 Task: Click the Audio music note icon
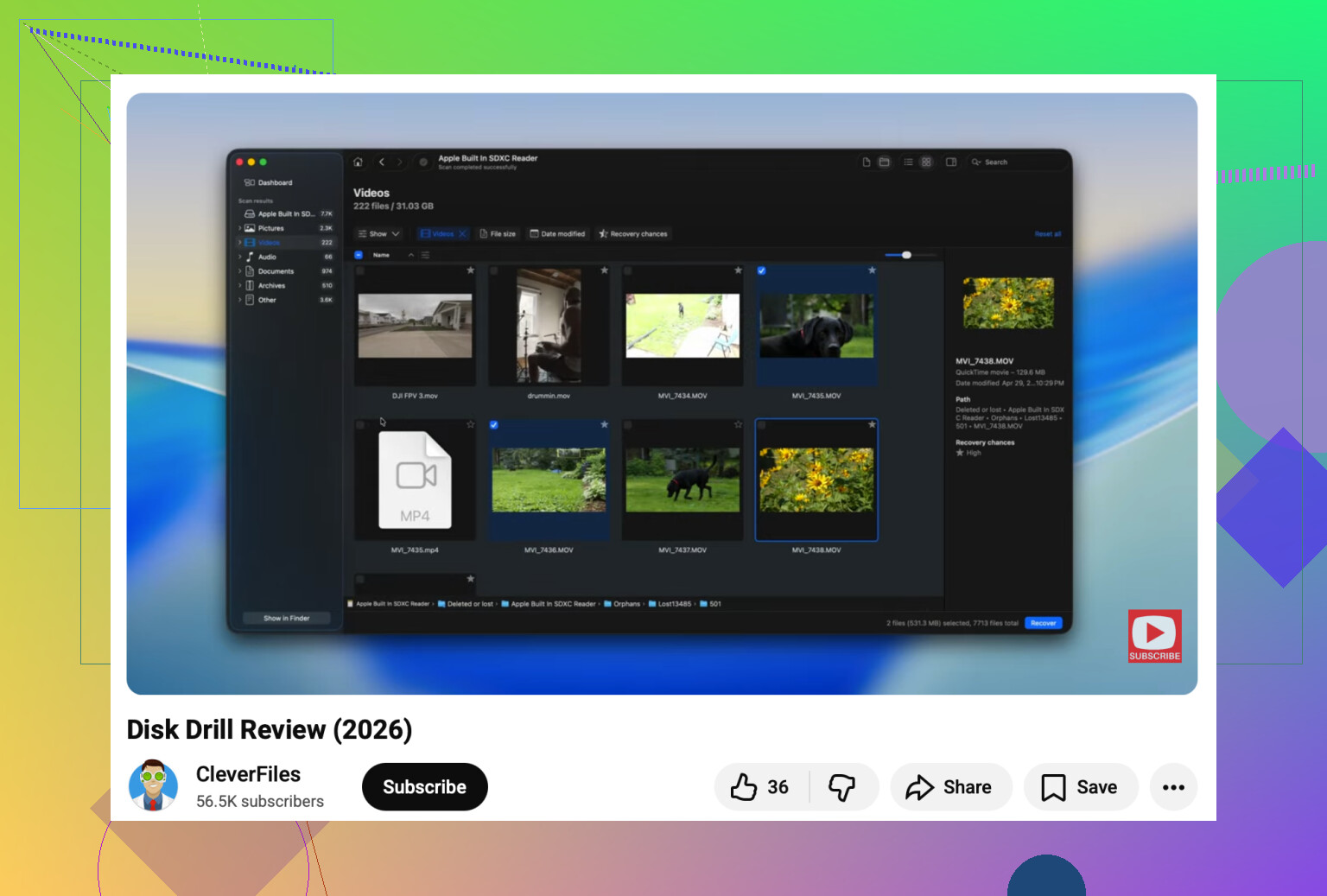click(250, 257)
